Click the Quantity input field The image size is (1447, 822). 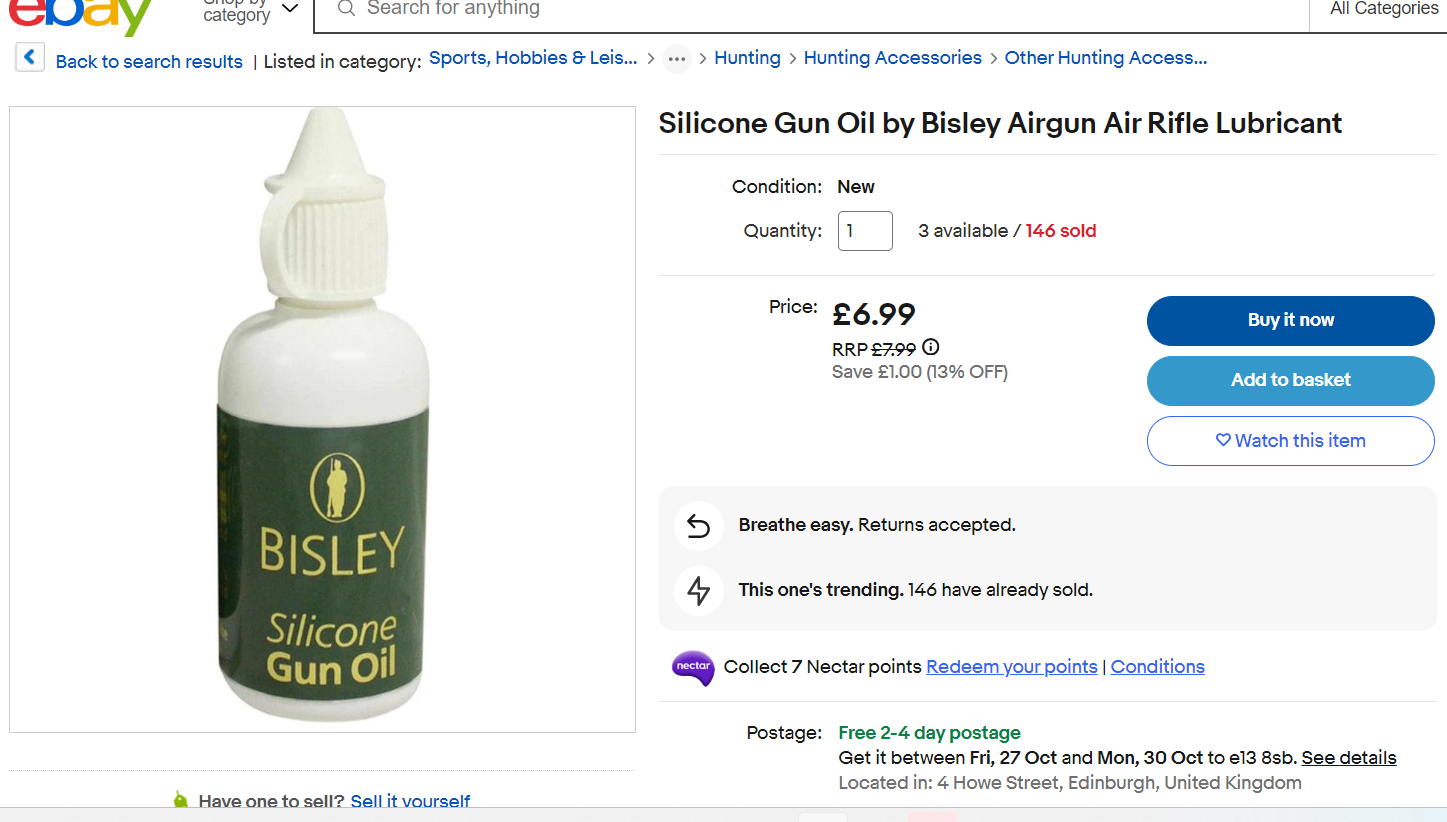pyautogui.click(x=865, y=231)
